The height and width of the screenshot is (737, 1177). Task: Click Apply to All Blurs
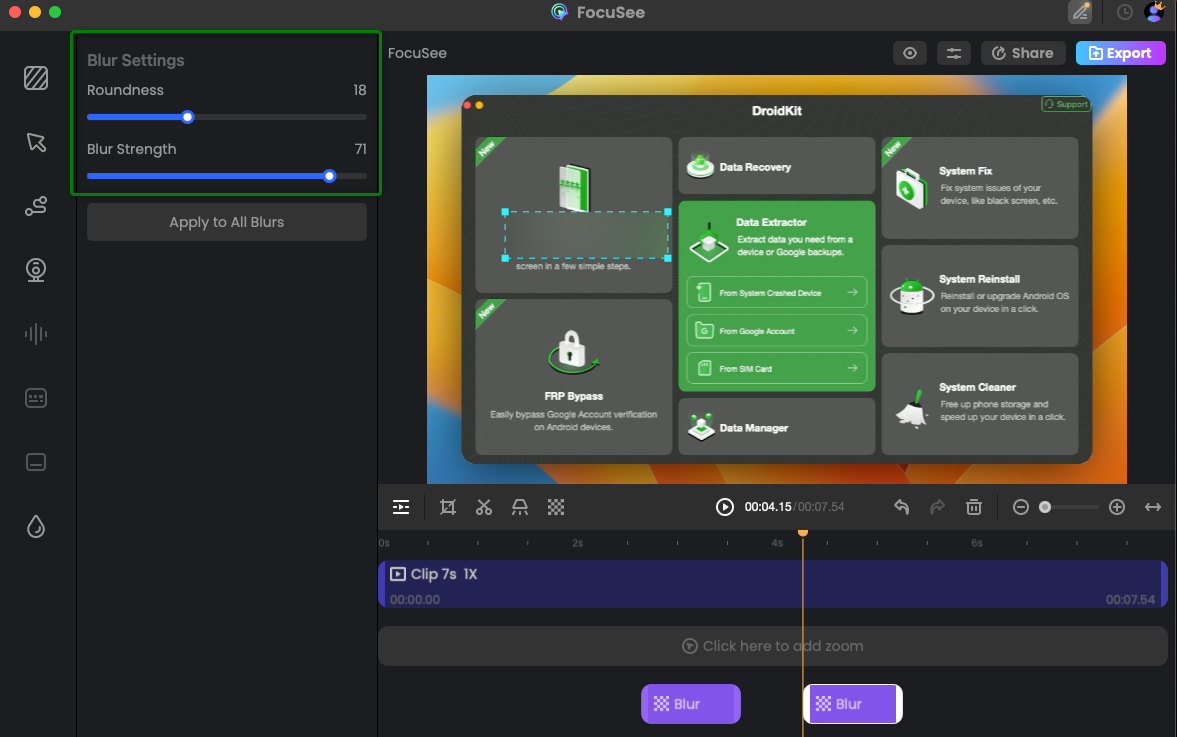(x=227, y=222)
